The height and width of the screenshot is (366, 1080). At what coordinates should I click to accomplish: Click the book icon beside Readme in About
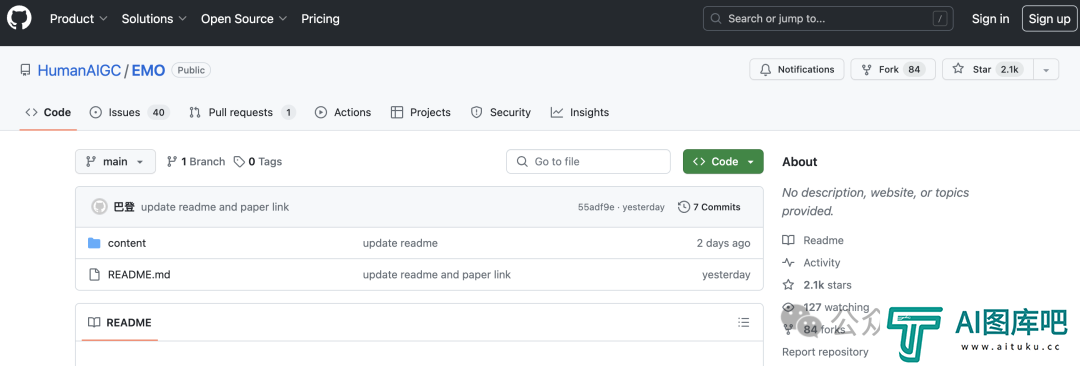(x=788, y=241)
